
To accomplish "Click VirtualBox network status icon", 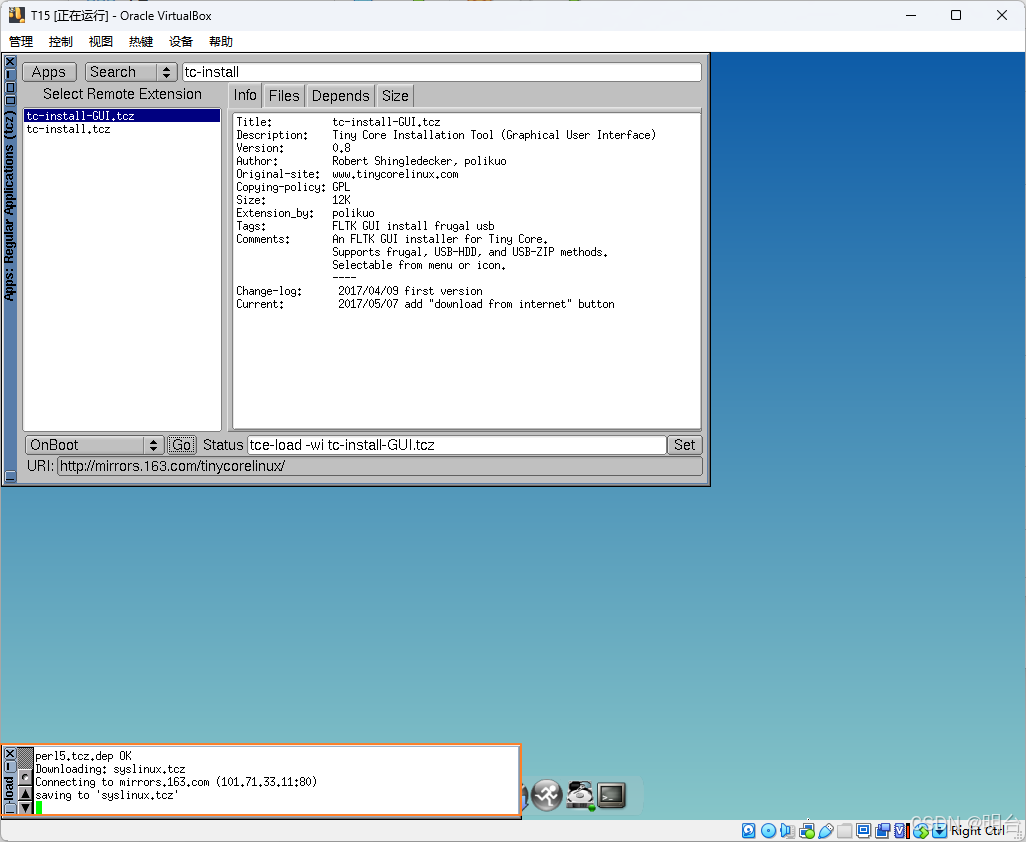I will click(807, 831).
